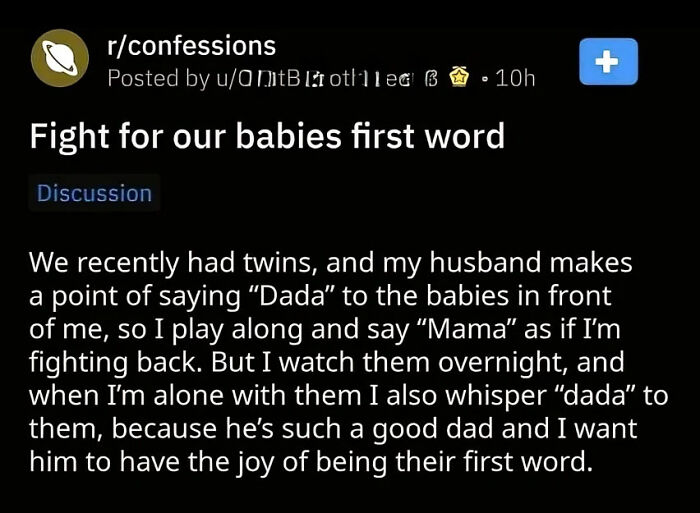The height and width of the screenshot is (513, 700).
Task: Click the 'Posted by' label
Action: pos(152,77)
